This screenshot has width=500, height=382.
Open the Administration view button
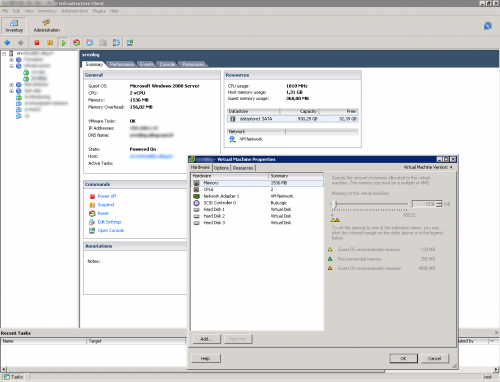[46, 26]
